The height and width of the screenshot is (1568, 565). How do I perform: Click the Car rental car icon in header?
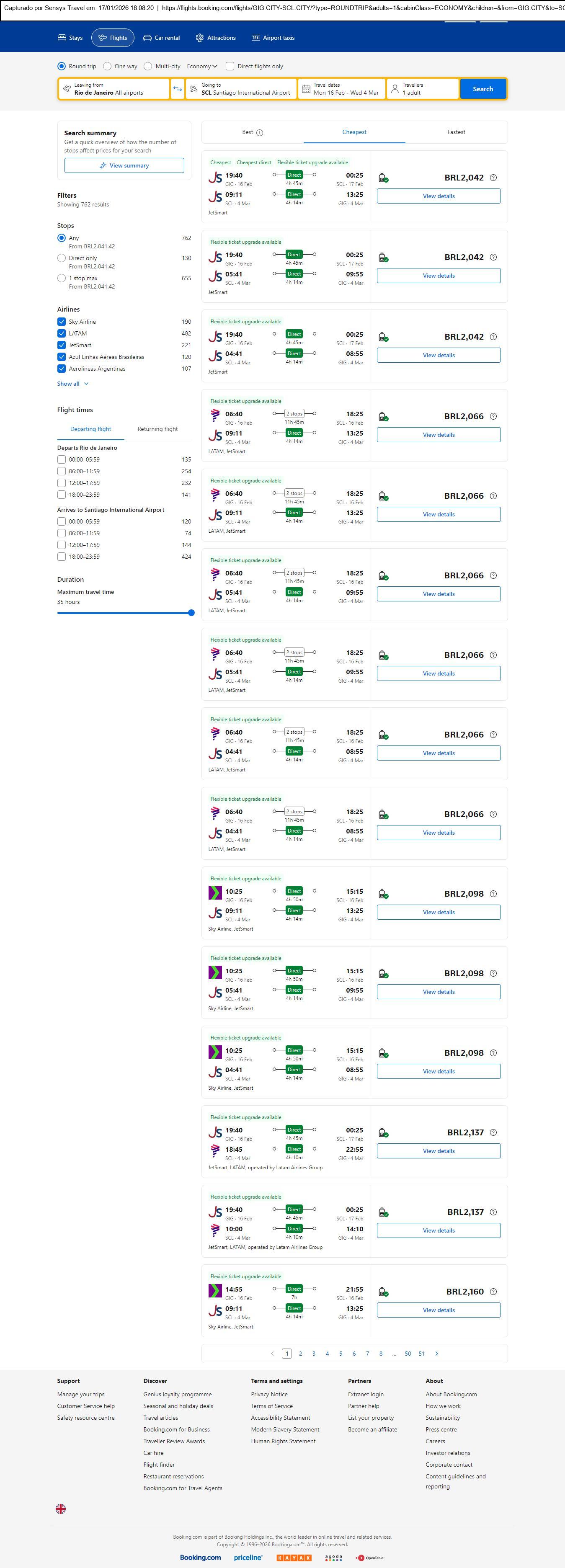click(x=147, y=38)
